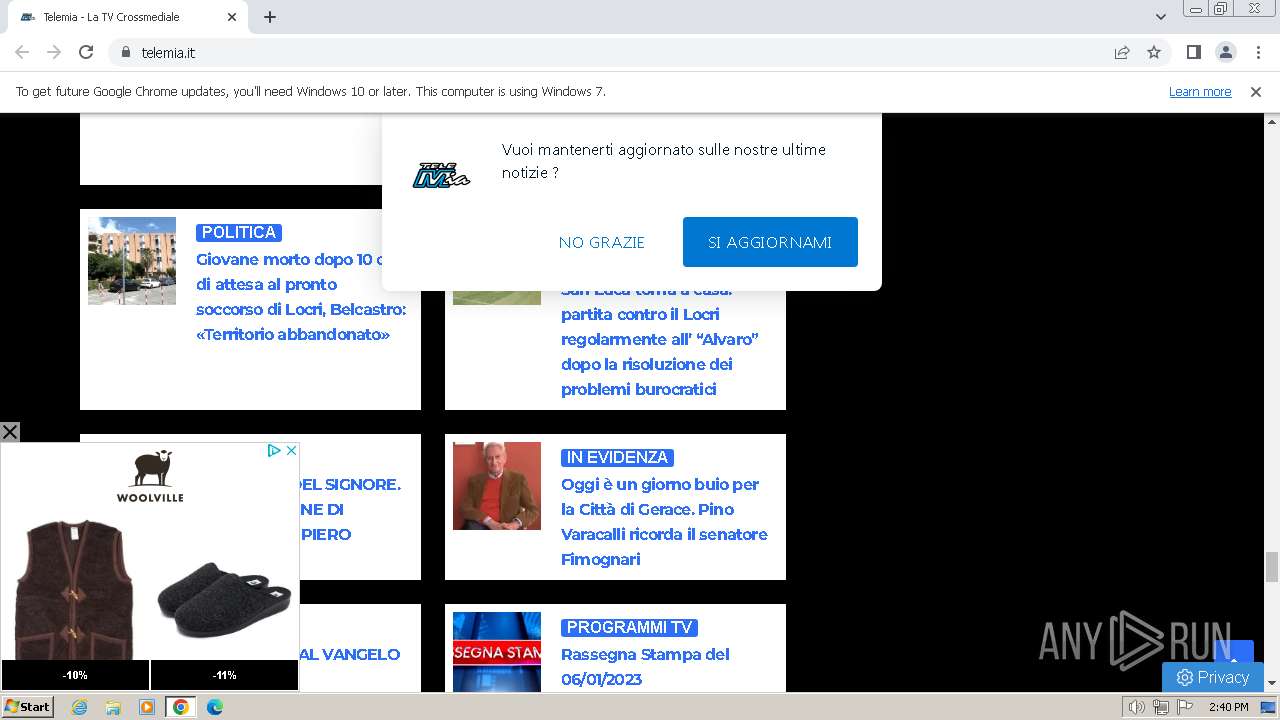Open a new tab with plus button
1280x720 pixels.
pyautogui.click(x=270, y=17)
